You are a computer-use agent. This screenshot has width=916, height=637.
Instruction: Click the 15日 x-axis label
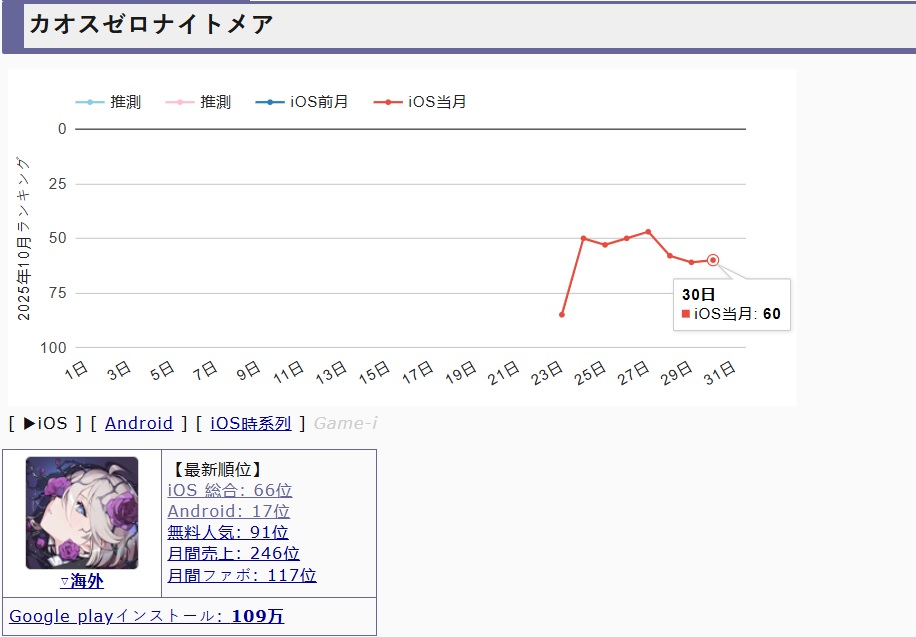(x=374, y=373)
